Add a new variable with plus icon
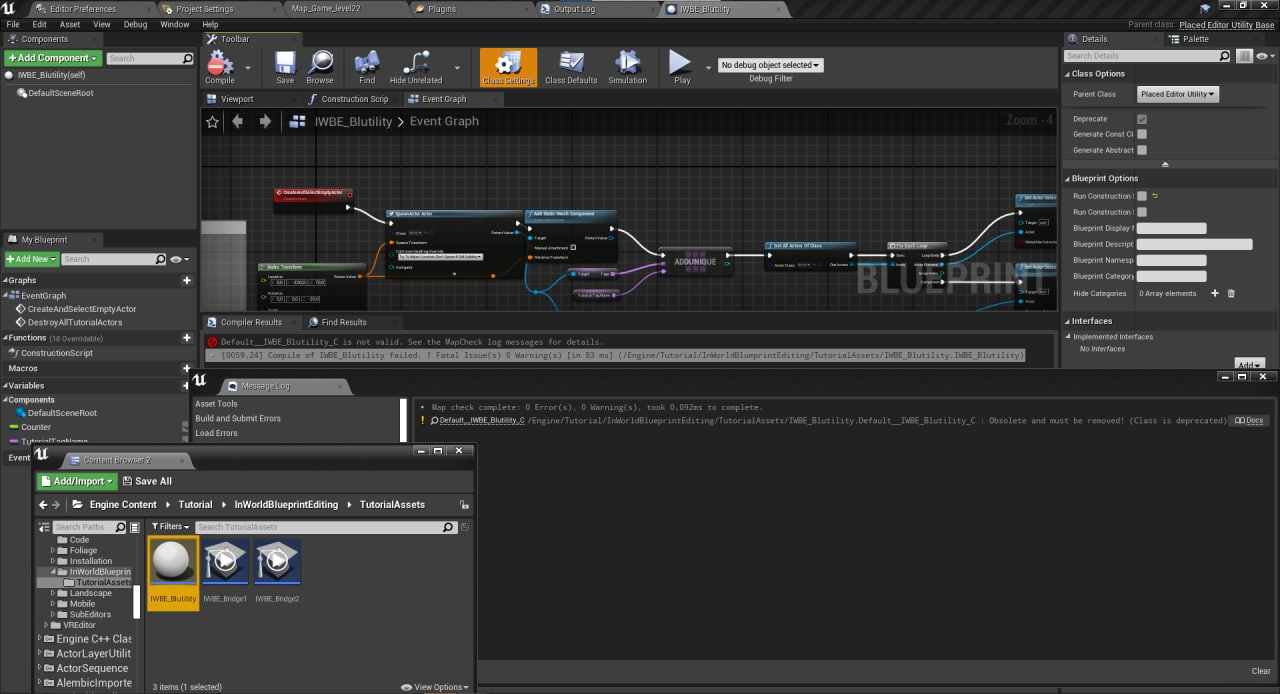This screenshot has width=1280, height=694. click(187, 385)
